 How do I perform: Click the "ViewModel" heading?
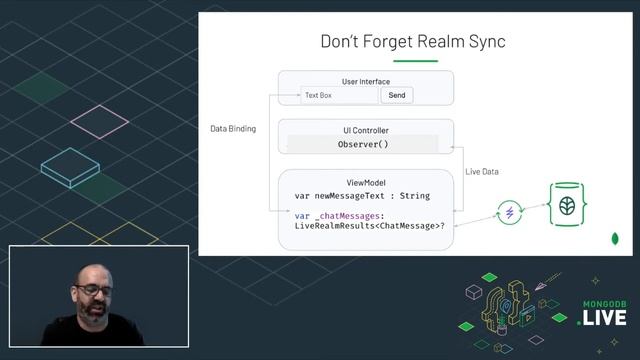366,183
